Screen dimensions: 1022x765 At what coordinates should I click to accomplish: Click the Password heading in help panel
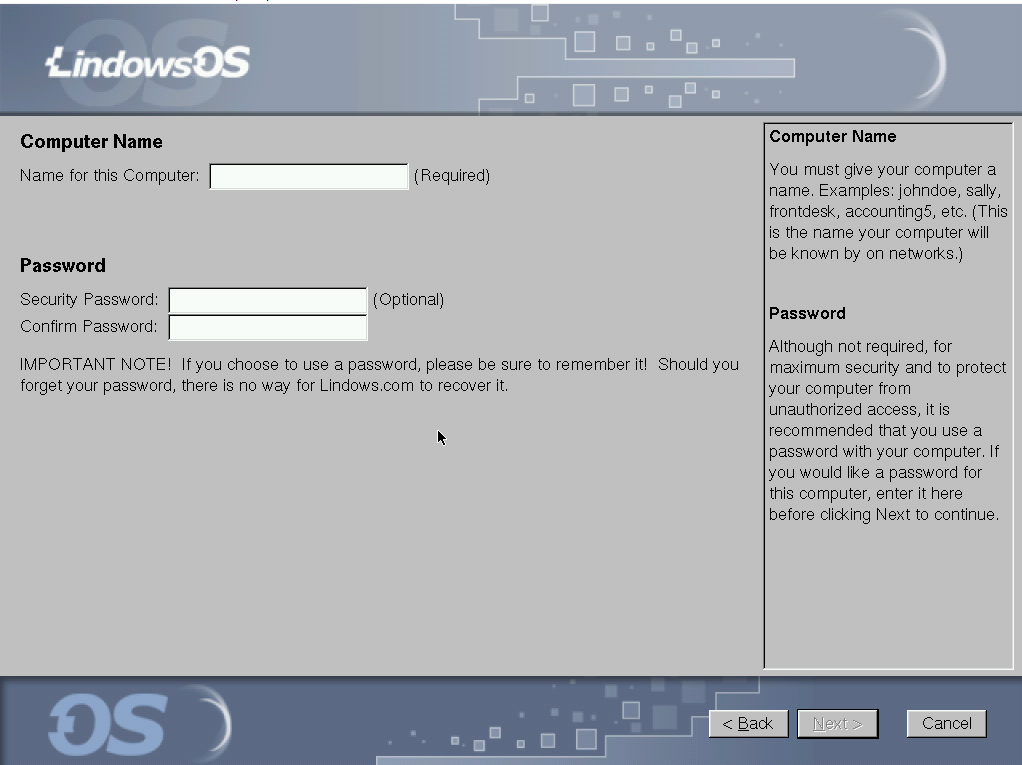(807, 313)
